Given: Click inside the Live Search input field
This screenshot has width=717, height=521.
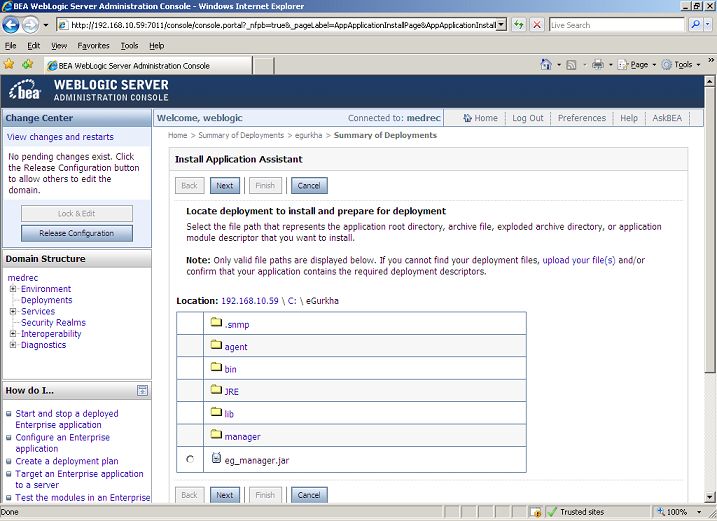Looking at the screenshot, I should [x=616, y=25].
